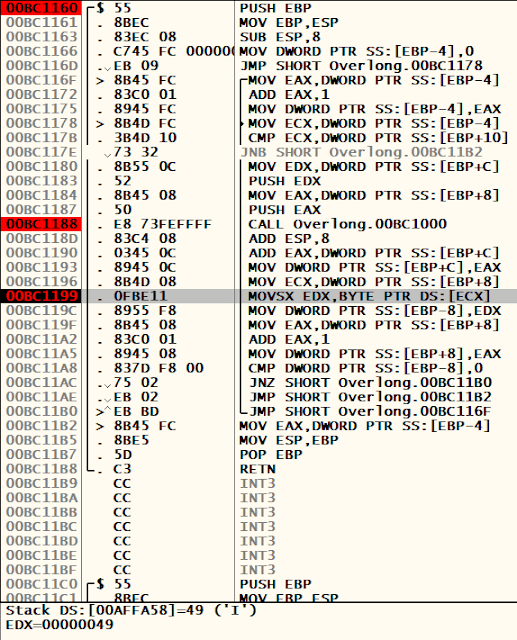Screen dimensions: 517x640
Task: Click hex bytes 837D F8 00
Action: point(158,368)
